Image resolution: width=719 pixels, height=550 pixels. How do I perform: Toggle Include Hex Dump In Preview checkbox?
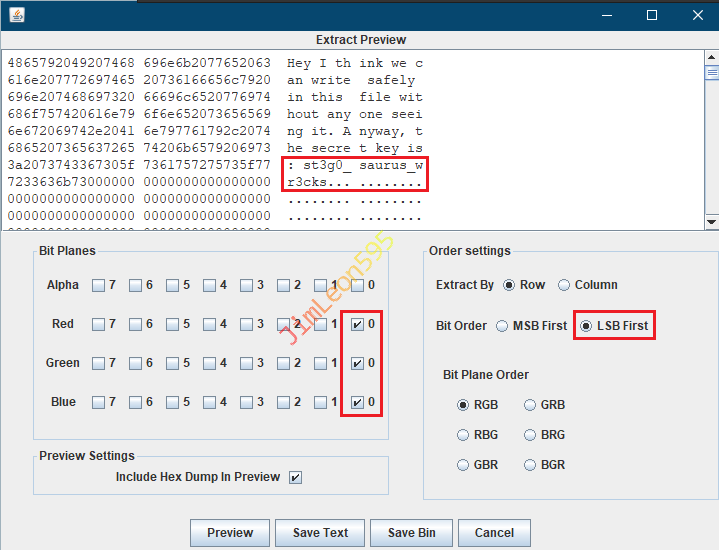coord(295,477)
